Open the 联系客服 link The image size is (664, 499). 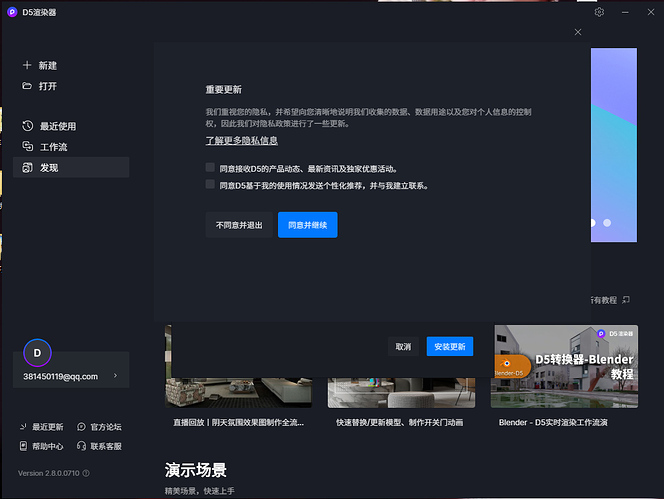(x=106, y=446)
